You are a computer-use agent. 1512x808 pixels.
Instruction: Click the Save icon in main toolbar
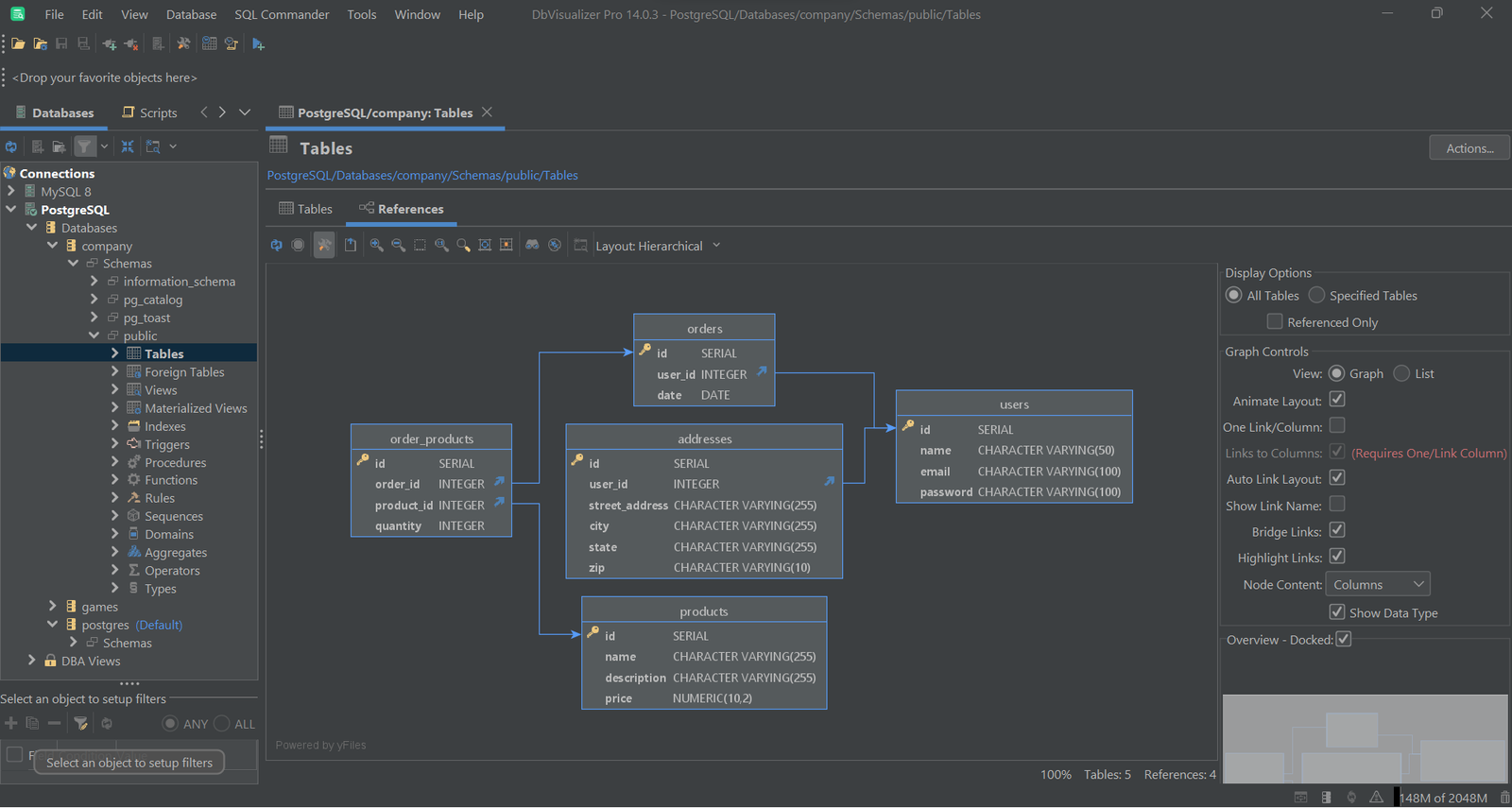(x=61, y=44)
